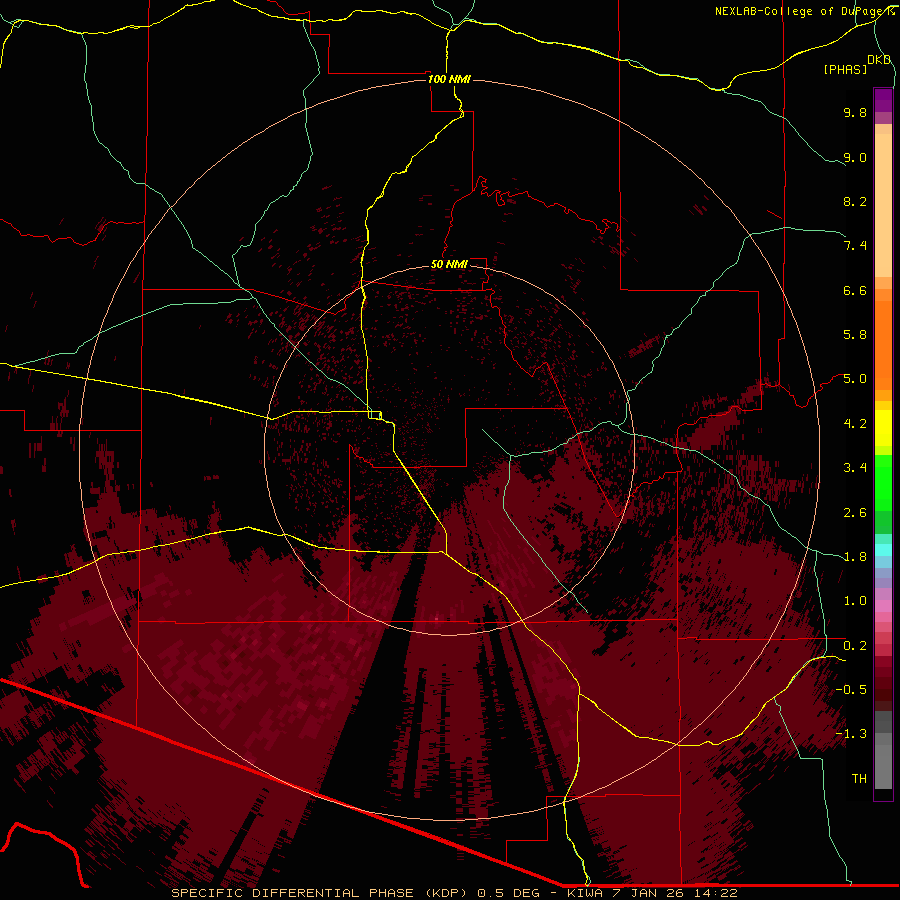Pick the gray color bar segment by TH
Viewport: 900px width, 900px height.
pos(883,766)
